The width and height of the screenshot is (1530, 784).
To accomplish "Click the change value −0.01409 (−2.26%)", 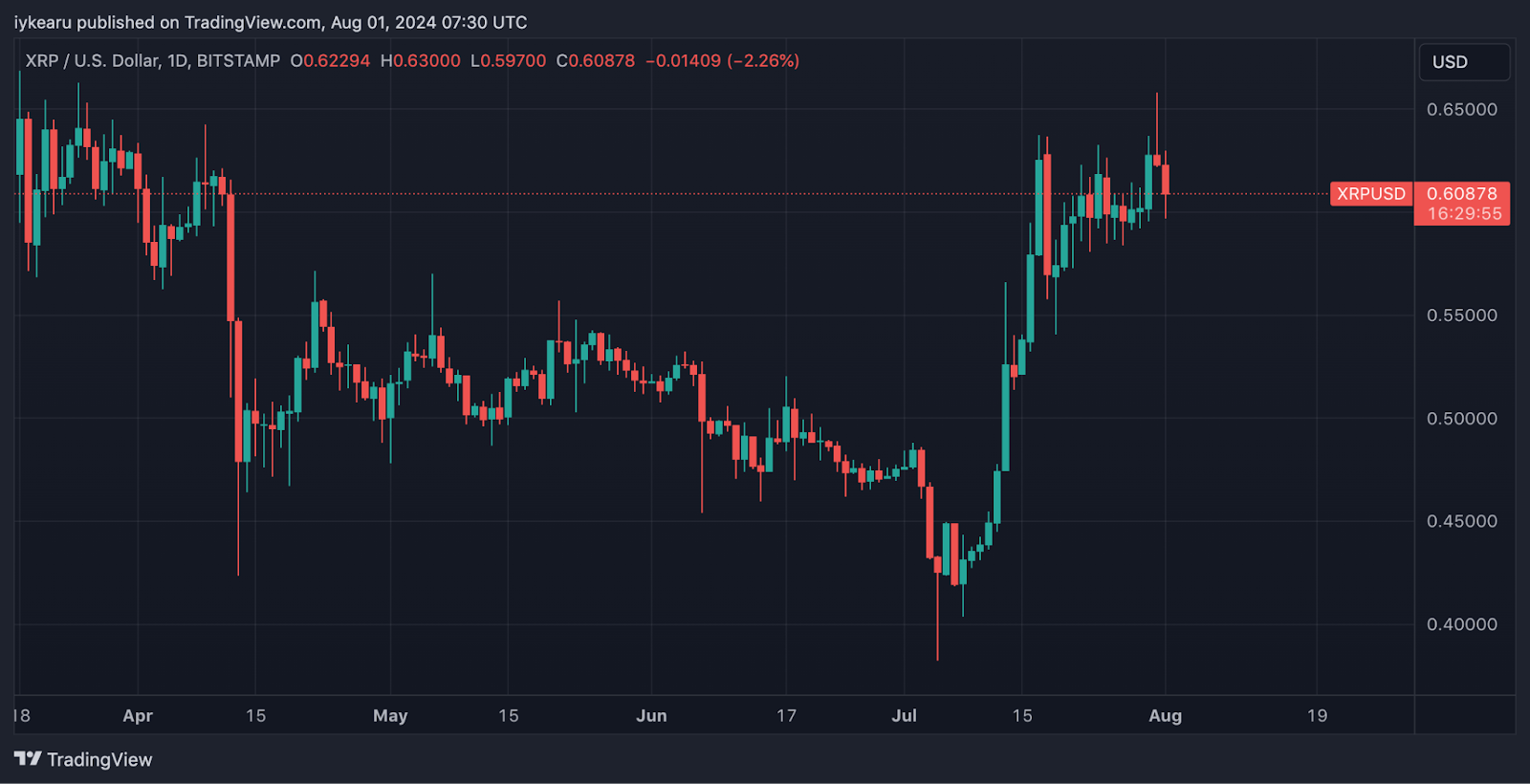I will [723, 61].
